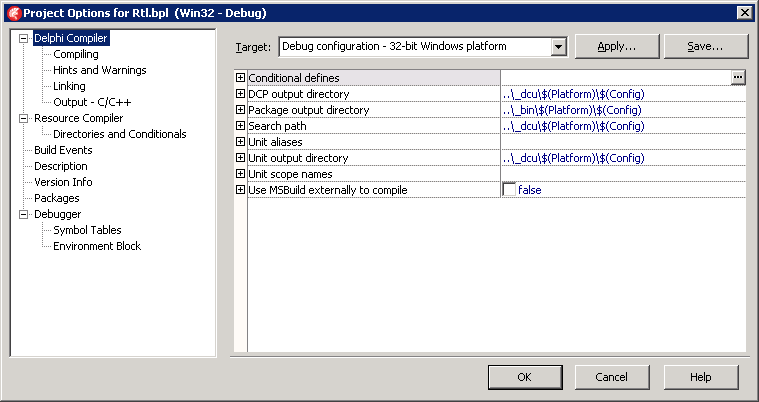Screen dimensions: 759x402
Task: Select the Description tree item
Action: coord(61,166)
